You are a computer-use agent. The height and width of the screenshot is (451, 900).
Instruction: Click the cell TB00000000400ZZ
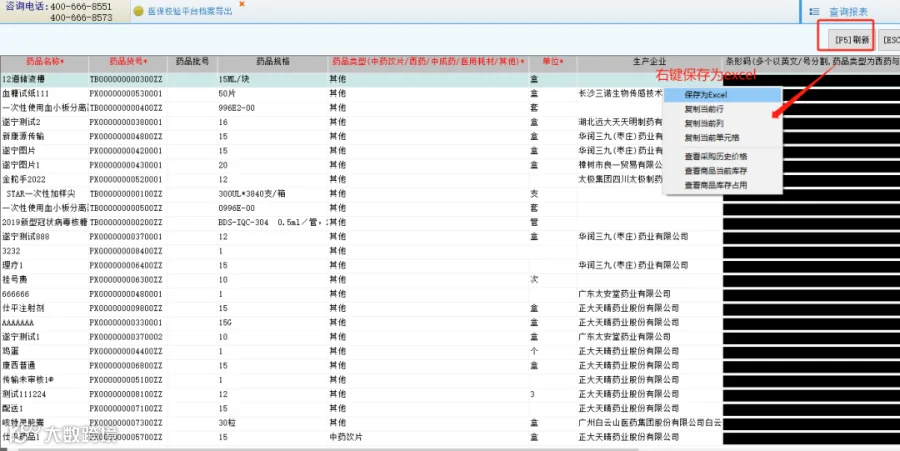click(128, 108)
